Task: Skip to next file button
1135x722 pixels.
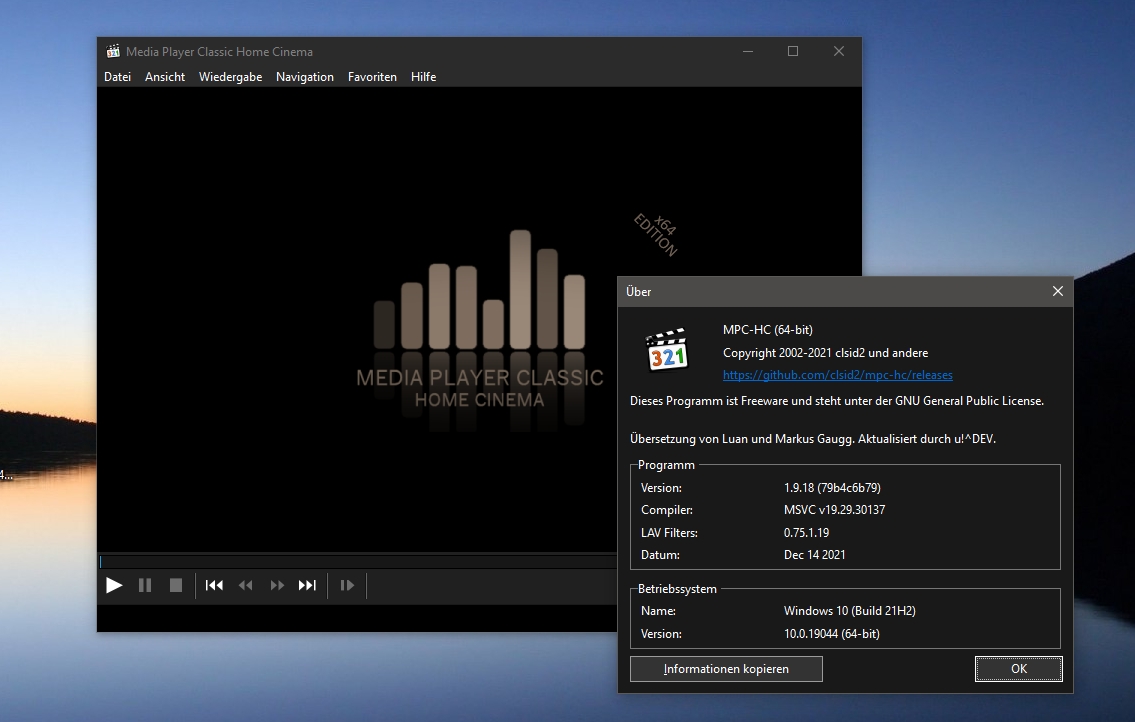Action: pyautogui.click(x=308, y=585)
